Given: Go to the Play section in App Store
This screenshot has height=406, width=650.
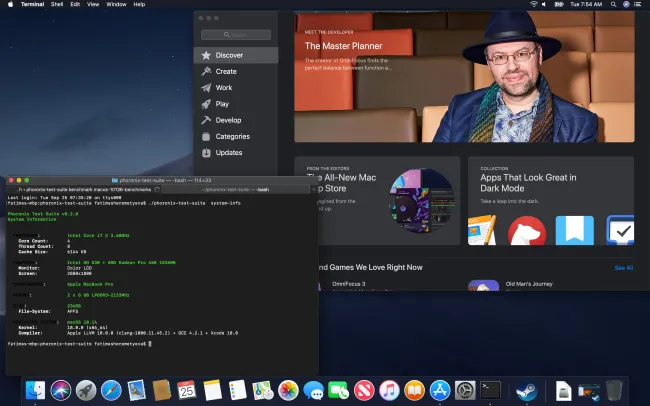Looking at the screenshot, I should point(235,104).
